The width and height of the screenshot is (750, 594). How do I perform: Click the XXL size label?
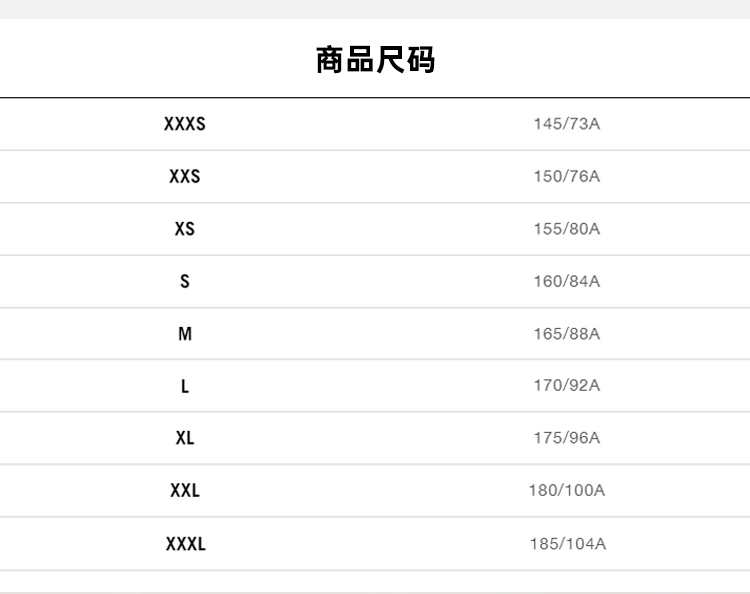tap(185, 491)
